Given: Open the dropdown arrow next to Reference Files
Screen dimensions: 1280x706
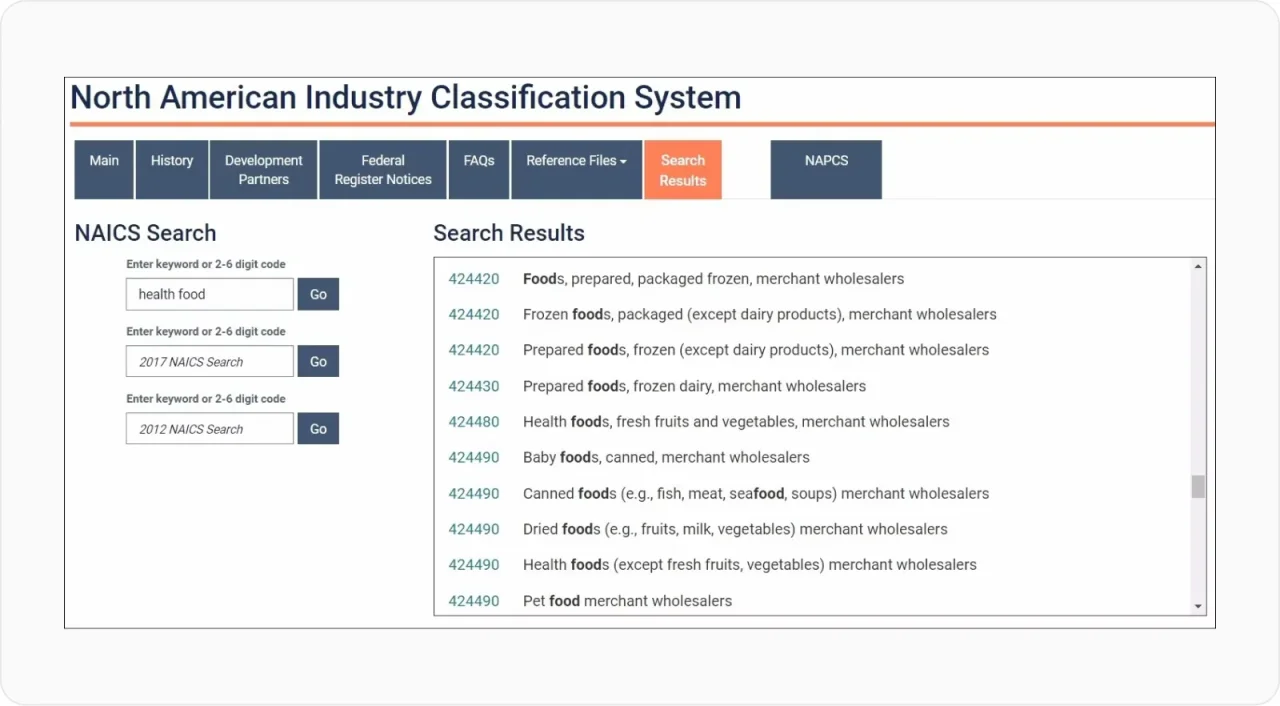Looking at the screenshot, I should (623, 160).
